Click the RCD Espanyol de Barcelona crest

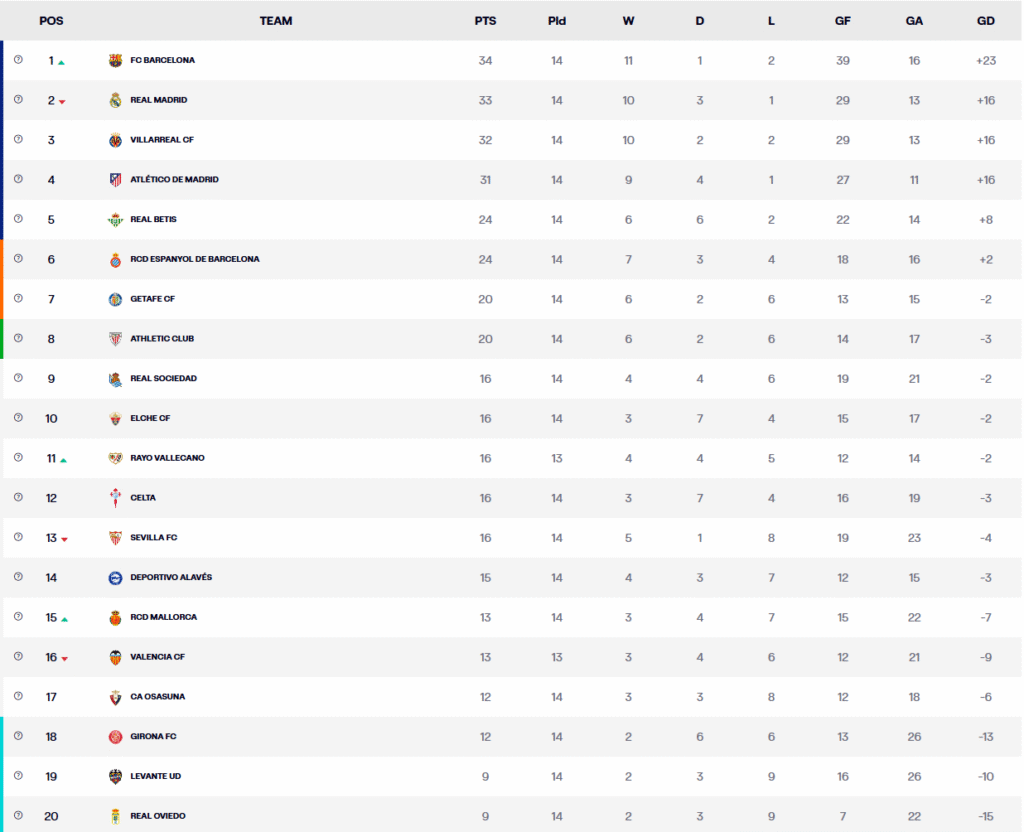115,259
